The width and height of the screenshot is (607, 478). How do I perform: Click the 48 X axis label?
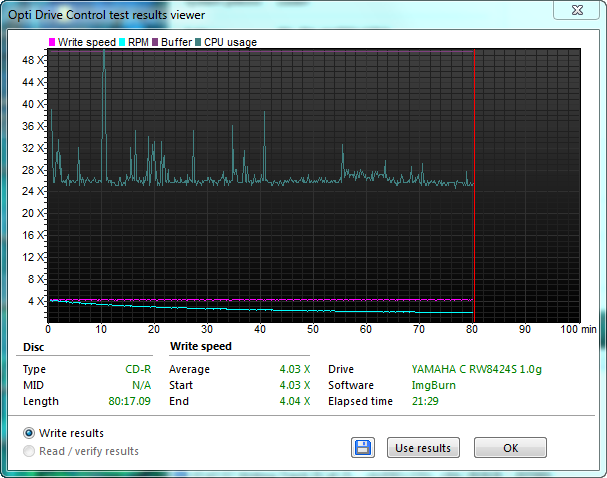33,60
